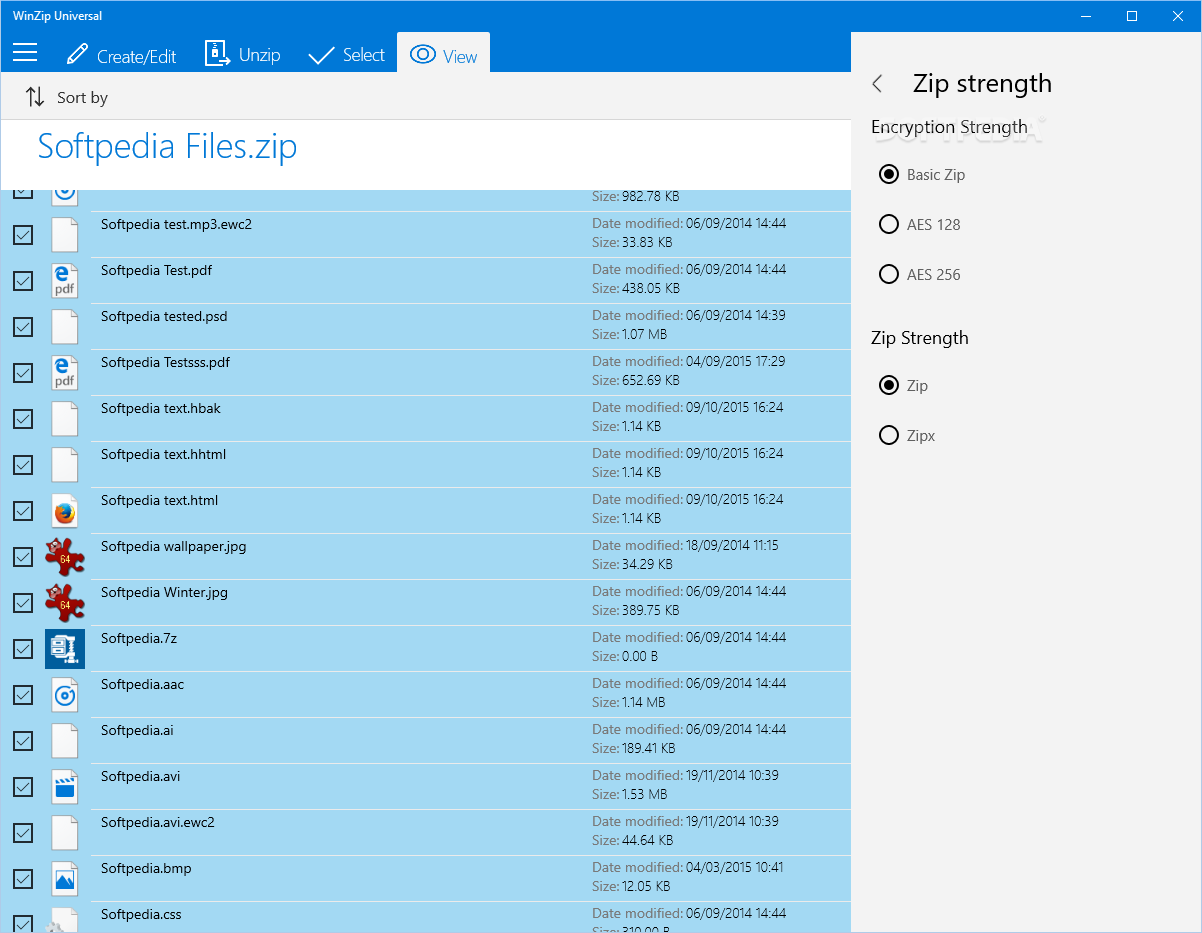The height and width of the screenshot is (933, 1202).
Task: Click blank file icon for Softpedia.avi.ewc2
Action: (65, 833)
